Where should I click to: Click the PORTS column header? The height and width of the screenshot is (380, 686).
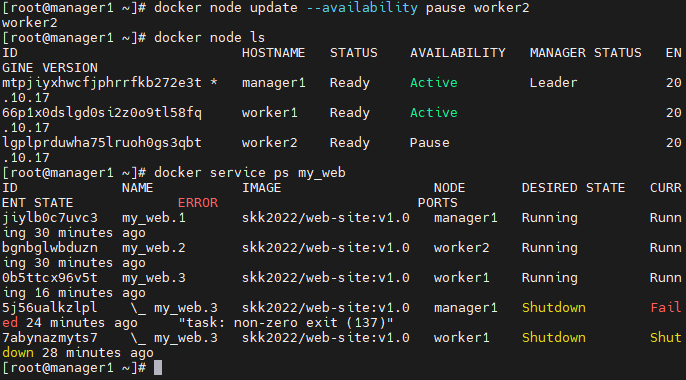(x=438, y=203)
